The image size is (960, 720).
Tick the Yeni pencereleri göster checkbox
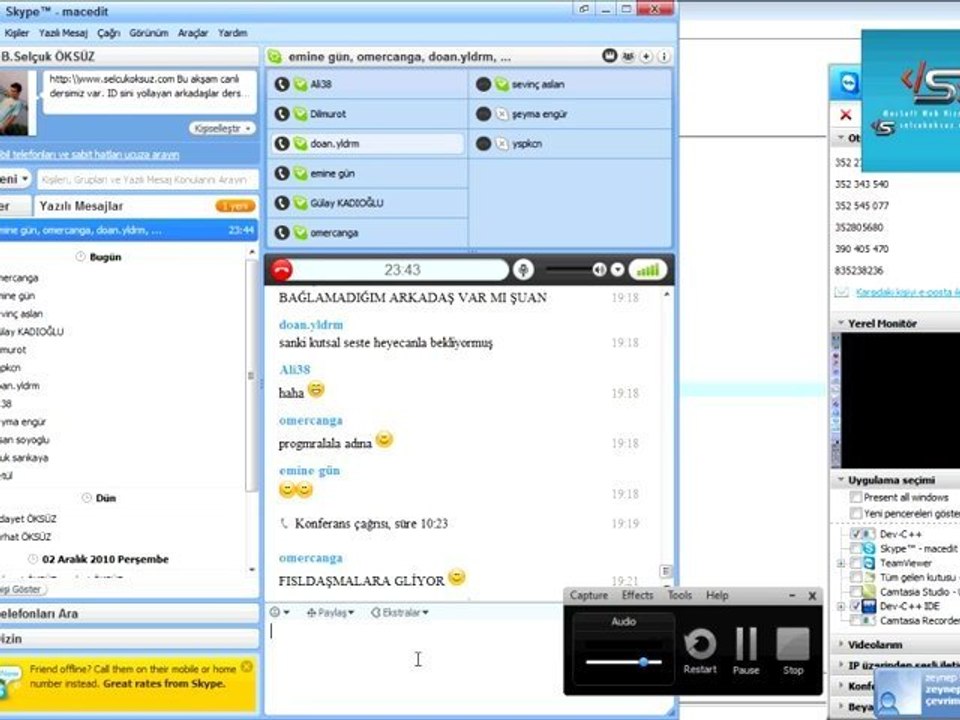tap(856, 513)
